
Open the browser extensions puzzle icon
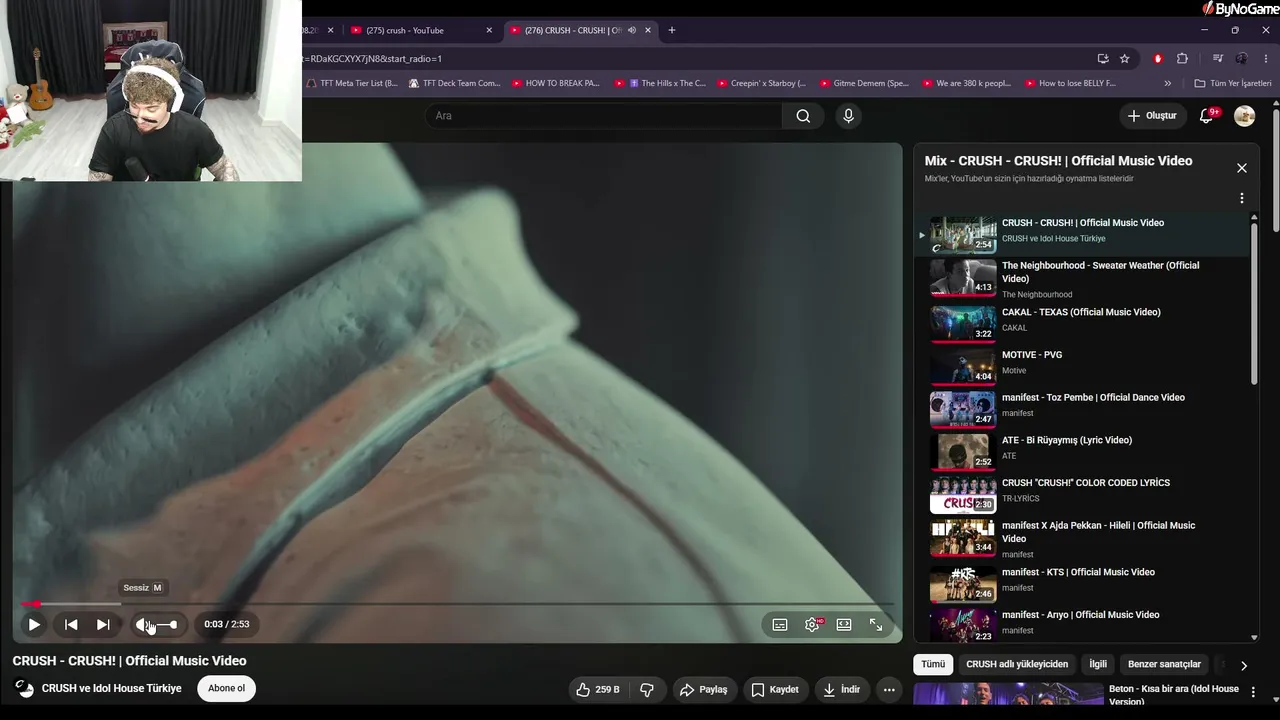point(1182,58)
